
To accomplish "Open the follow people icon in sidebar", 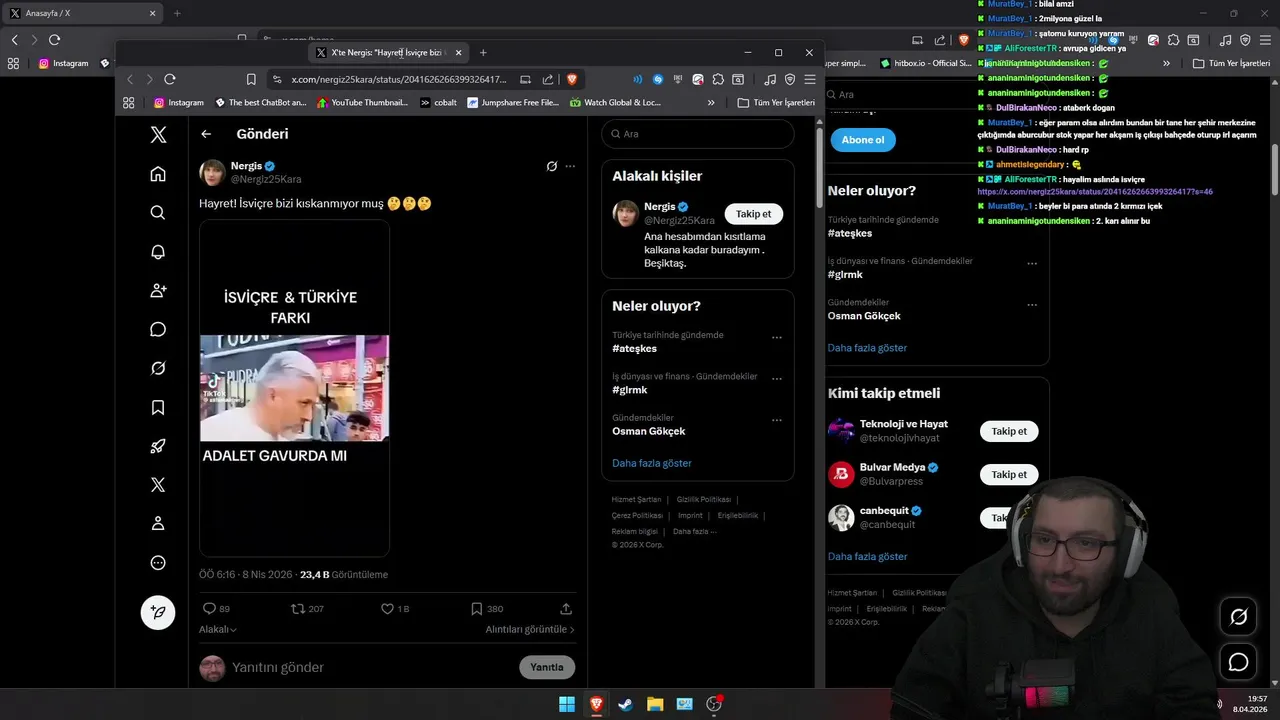I will tap(158, 291).
